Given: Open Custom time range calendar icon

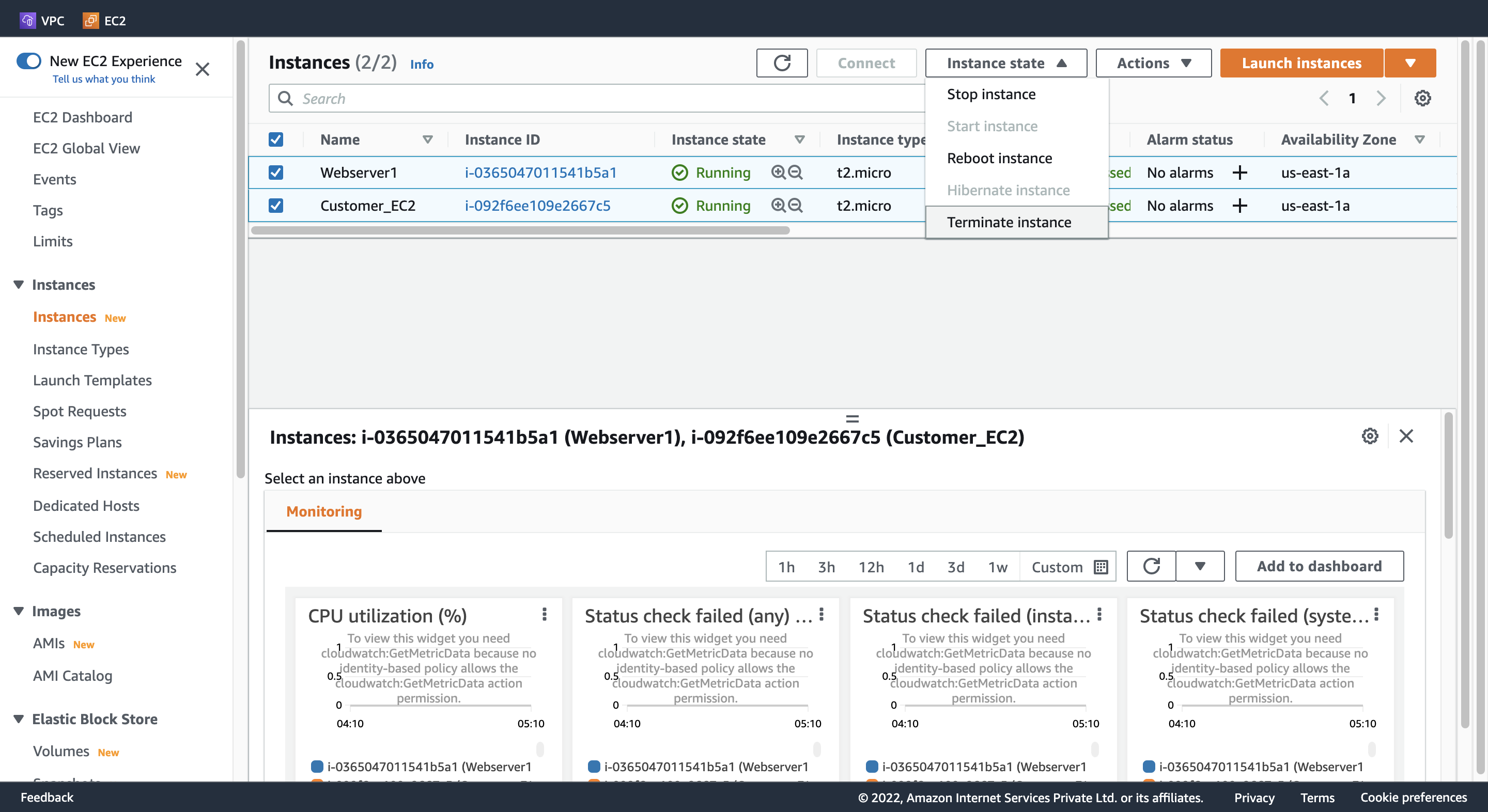Looking at the screenshot, I should pyautogui.click(x=1101, y=567).
